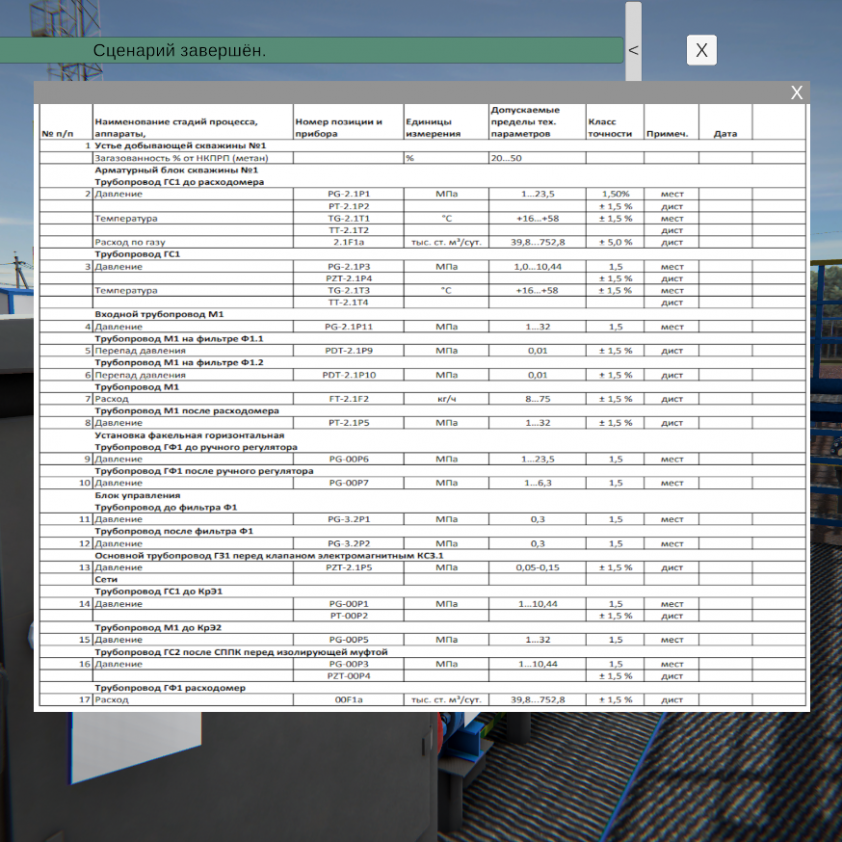Click 'Трубопровод ГС1 до КрЭ1' heading
Viewport: 842px width, 842px height.
point(158,591)
